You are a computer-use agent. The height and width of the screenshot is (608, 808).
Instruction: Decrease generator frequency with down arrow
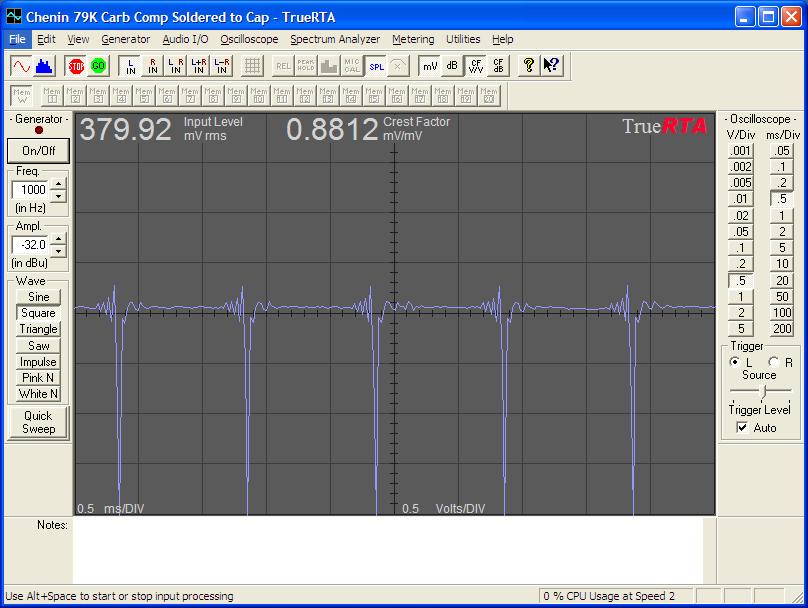[x=58, y=196]
